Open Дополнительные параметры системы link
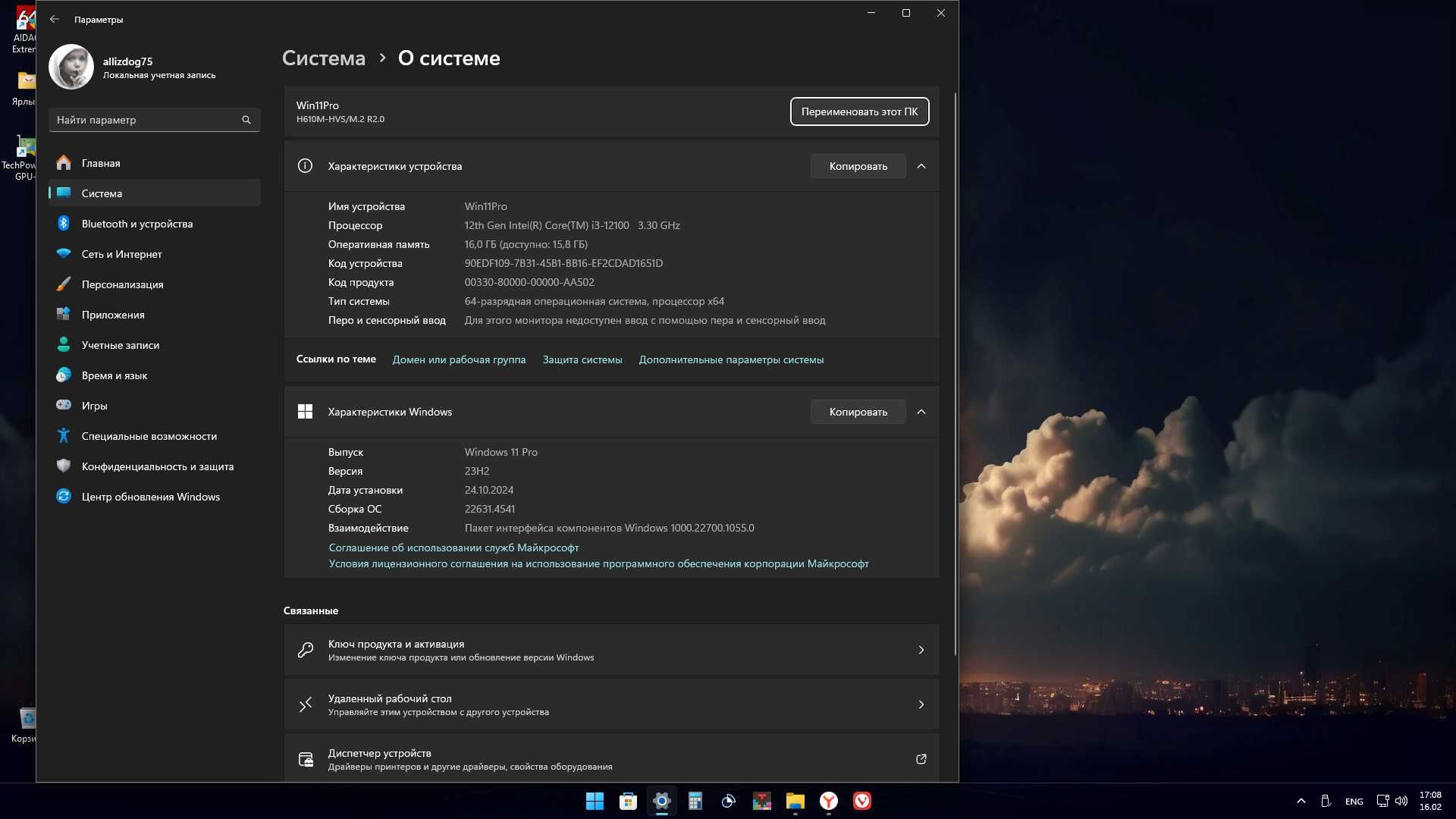Viewport: 1456px width, 819px height. point(731,359)
